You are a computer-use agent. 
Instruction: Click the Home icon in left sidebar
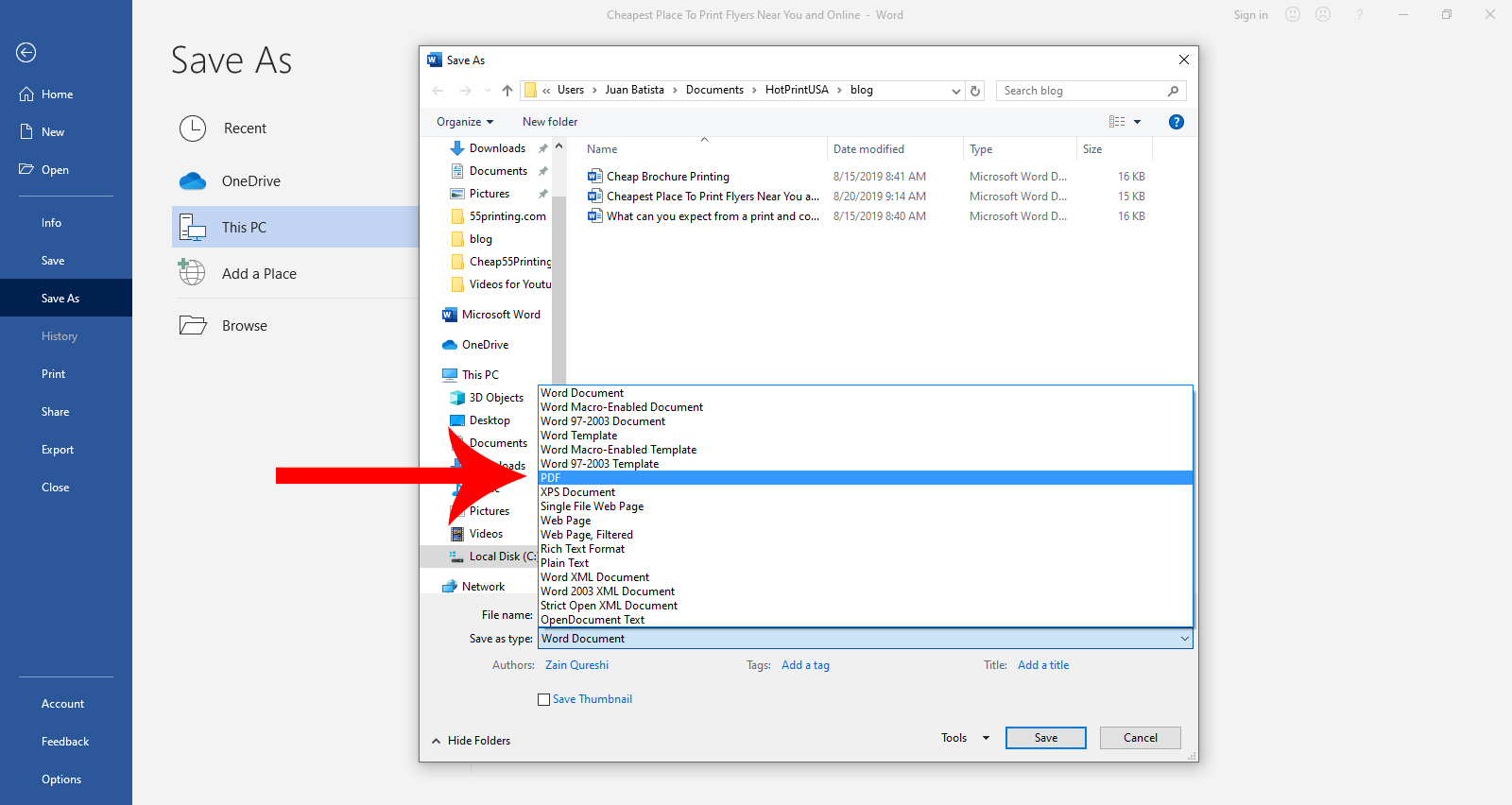26,94
